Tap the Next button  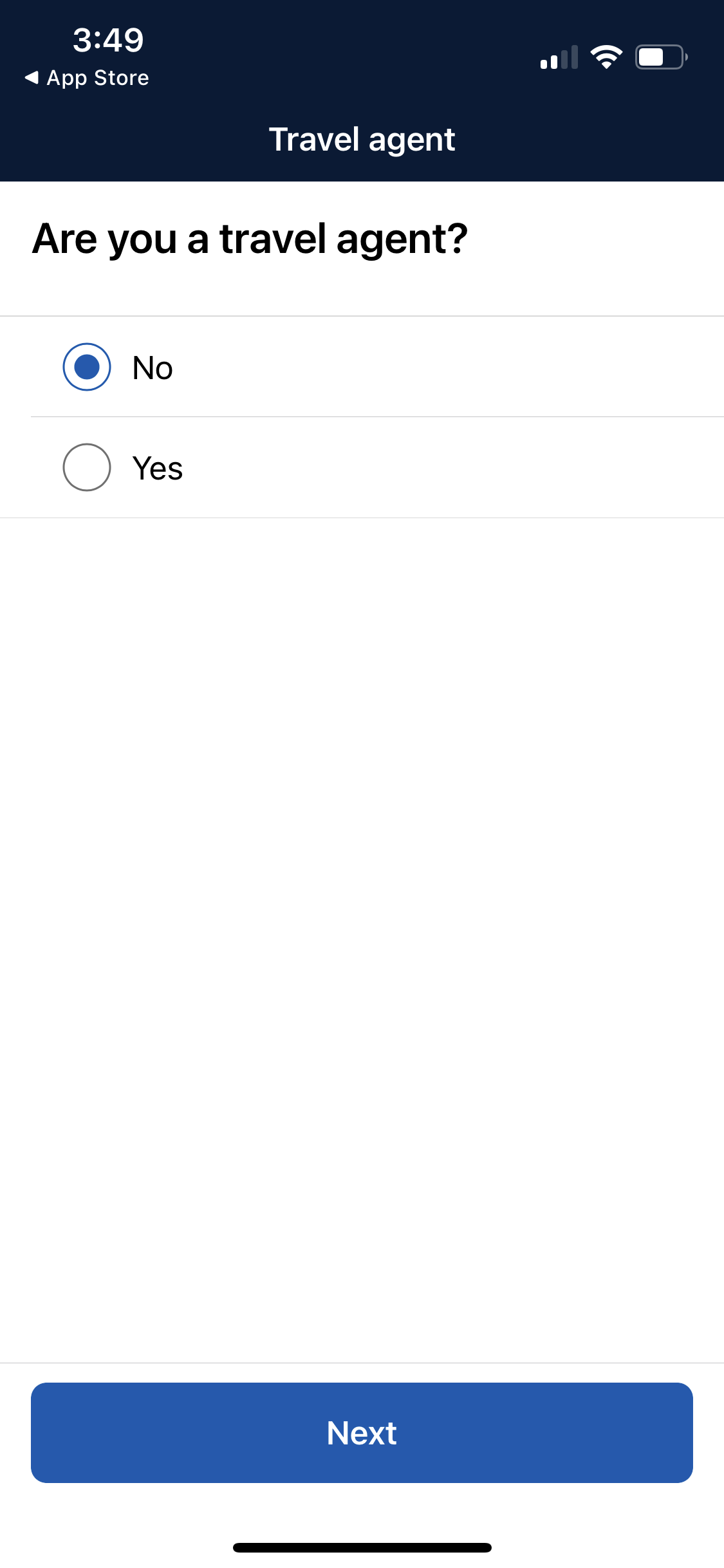coord(362,1433)
